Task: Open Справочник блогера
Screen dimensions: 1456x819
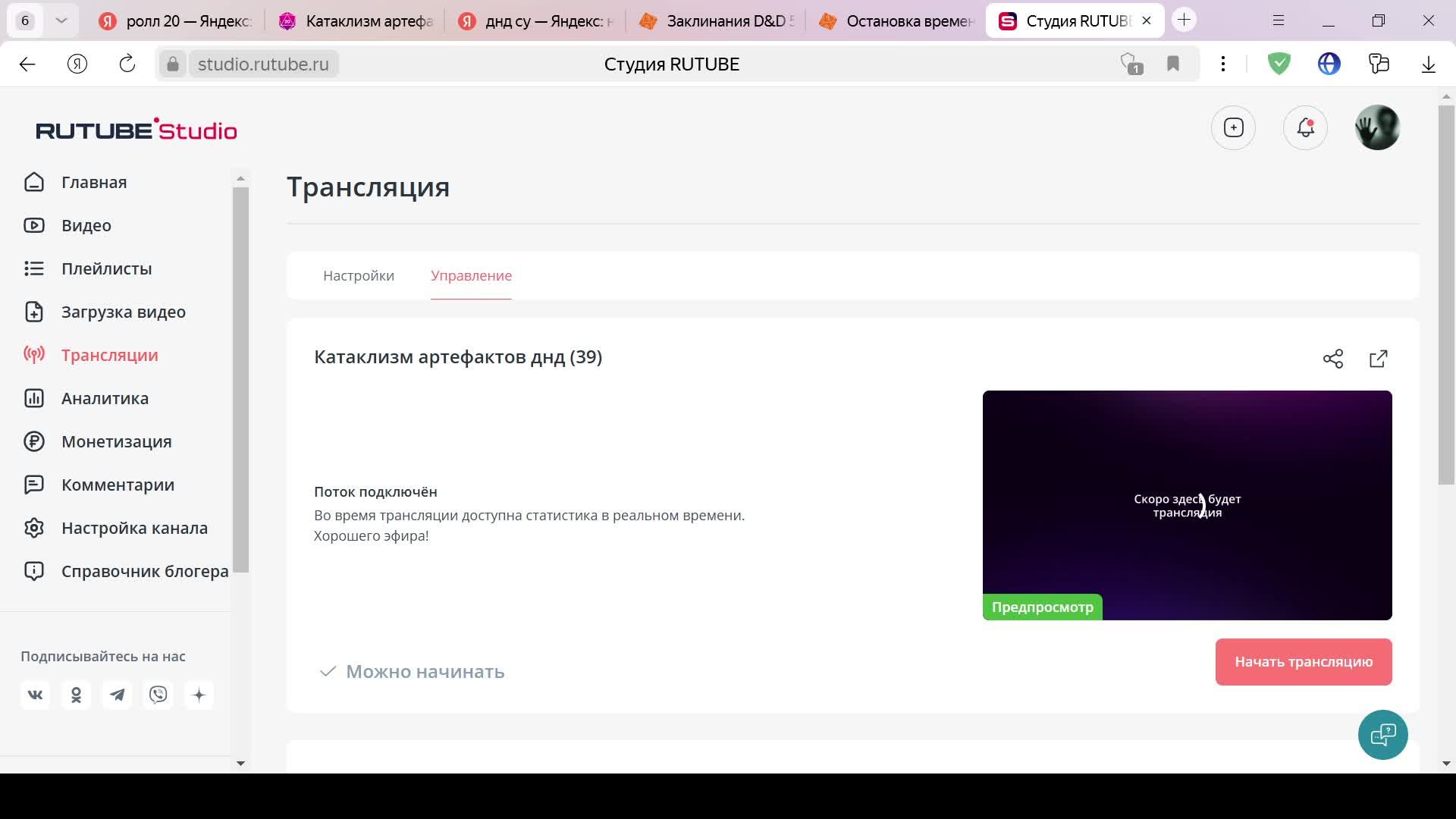Action: pos(126,571)
